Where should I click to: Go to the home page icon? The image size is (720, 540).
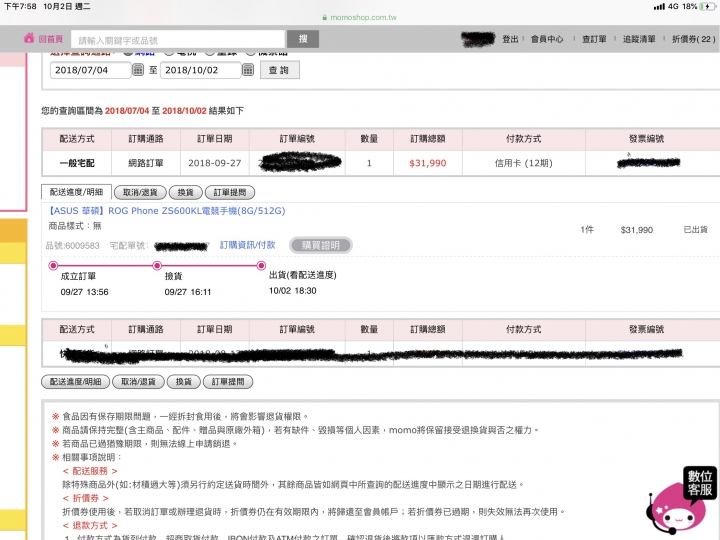click(x=29, y=38)
